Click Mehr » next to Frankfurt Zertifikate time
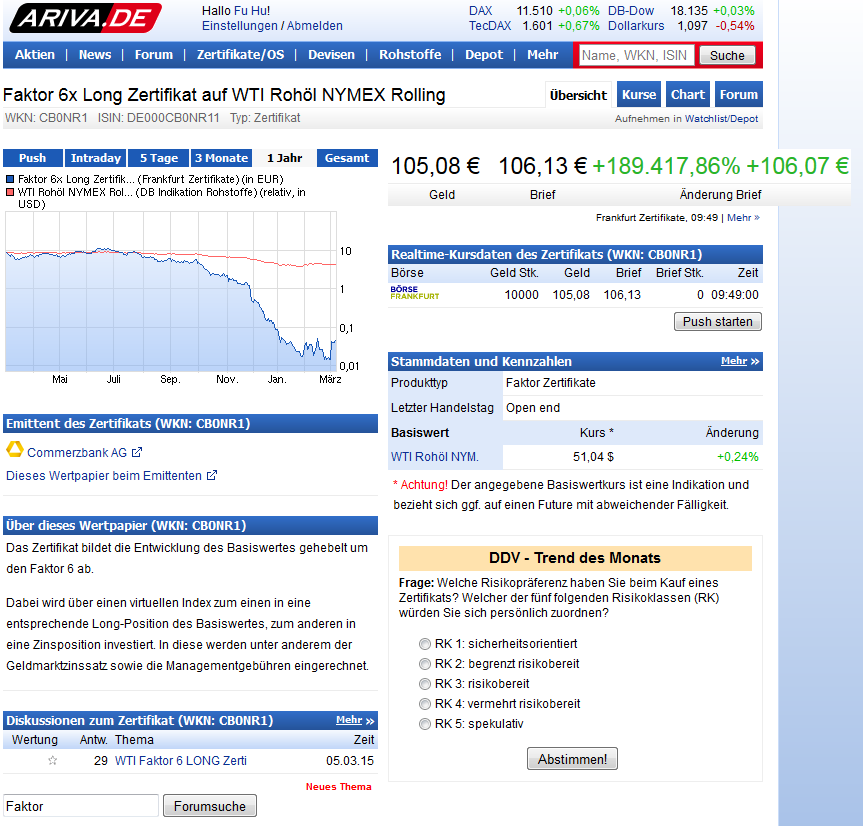Screen dimensions: 863x826 click(x=743, y=217)
